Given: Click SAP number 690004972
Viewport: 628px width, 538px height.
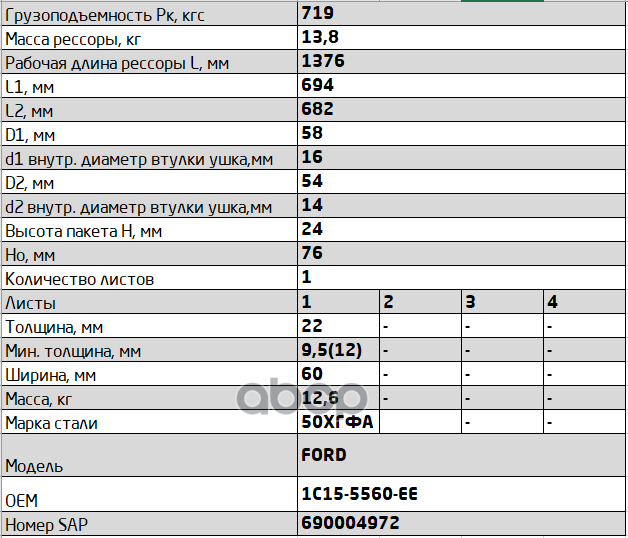Looking at the screenshot, I should click(350, 523).
